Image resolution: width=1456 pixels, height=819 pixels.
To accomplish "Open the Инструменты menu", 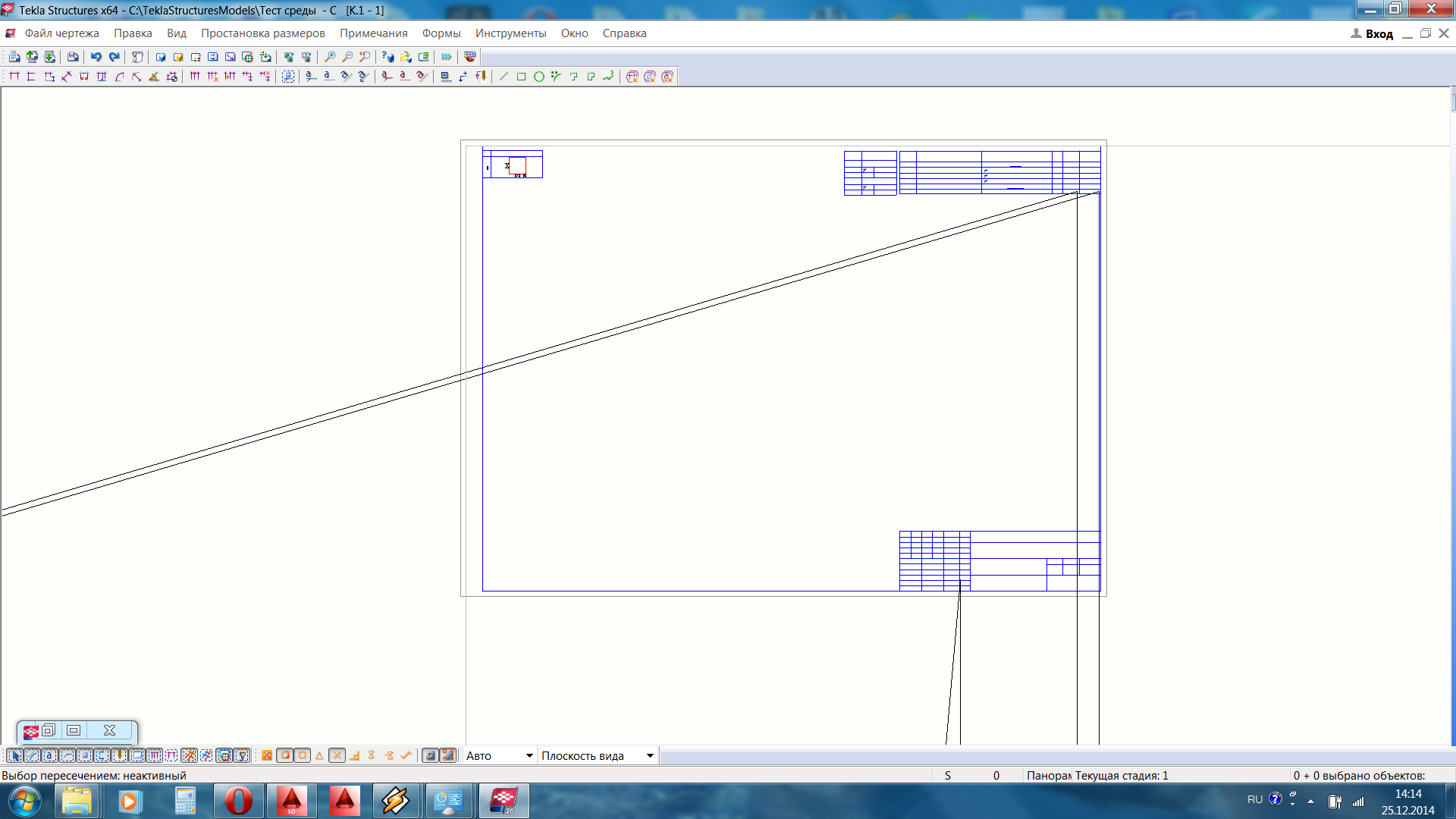I will 510,33.
